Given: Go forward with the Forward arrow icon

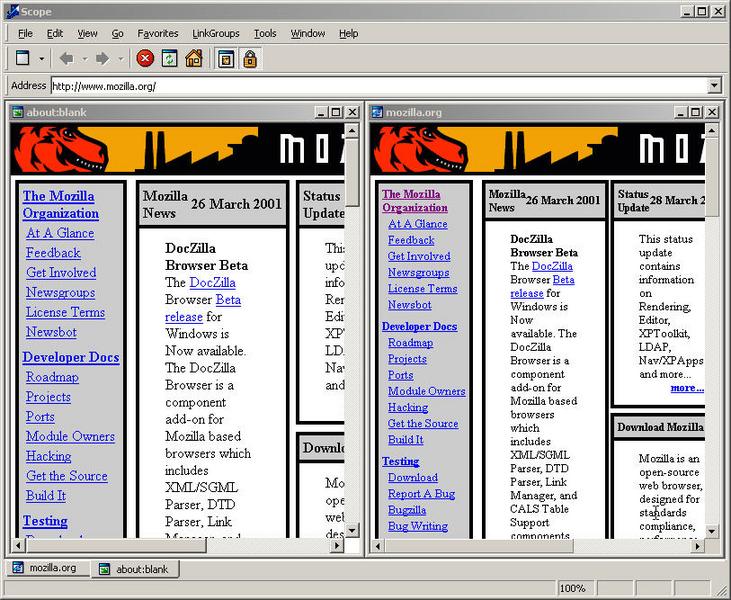Looking at the screenshot, I should (102, 59).
